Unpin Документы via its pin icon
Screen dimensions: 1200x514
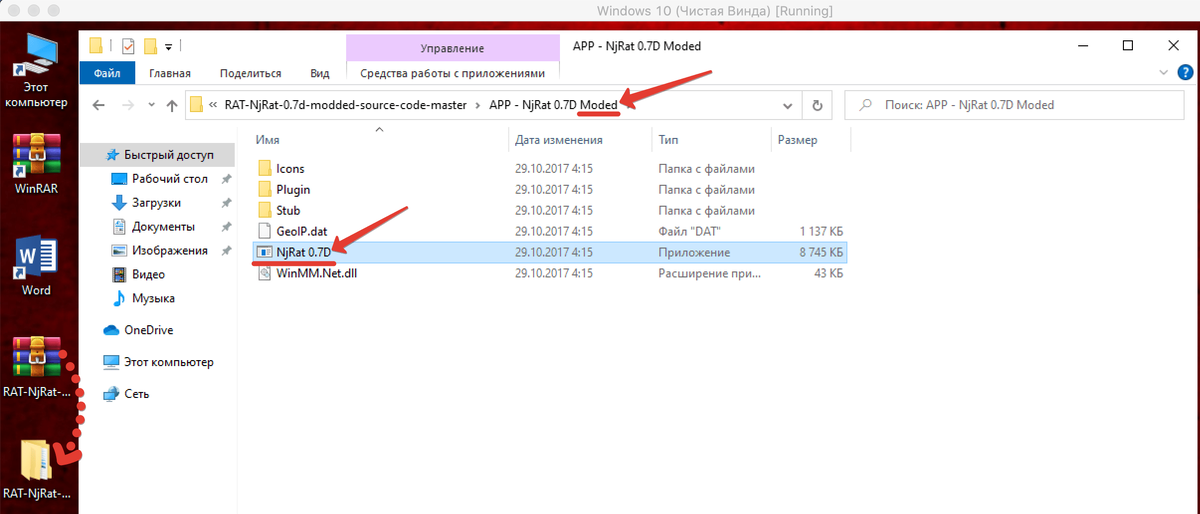pos(227,227)
